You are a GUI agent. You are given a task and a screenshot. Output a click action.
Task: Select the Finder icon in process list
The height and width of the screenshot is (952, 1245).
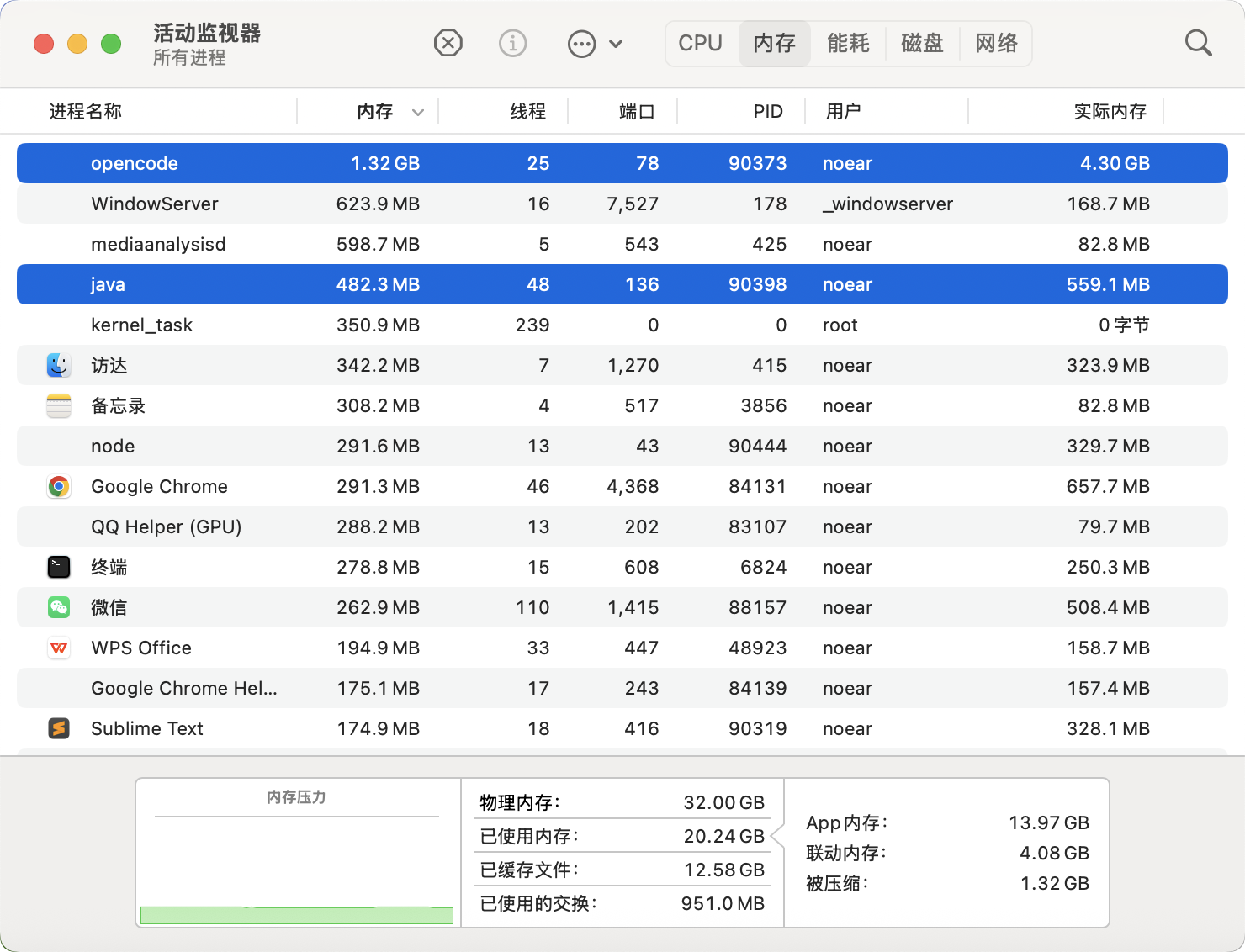point(59,365)
